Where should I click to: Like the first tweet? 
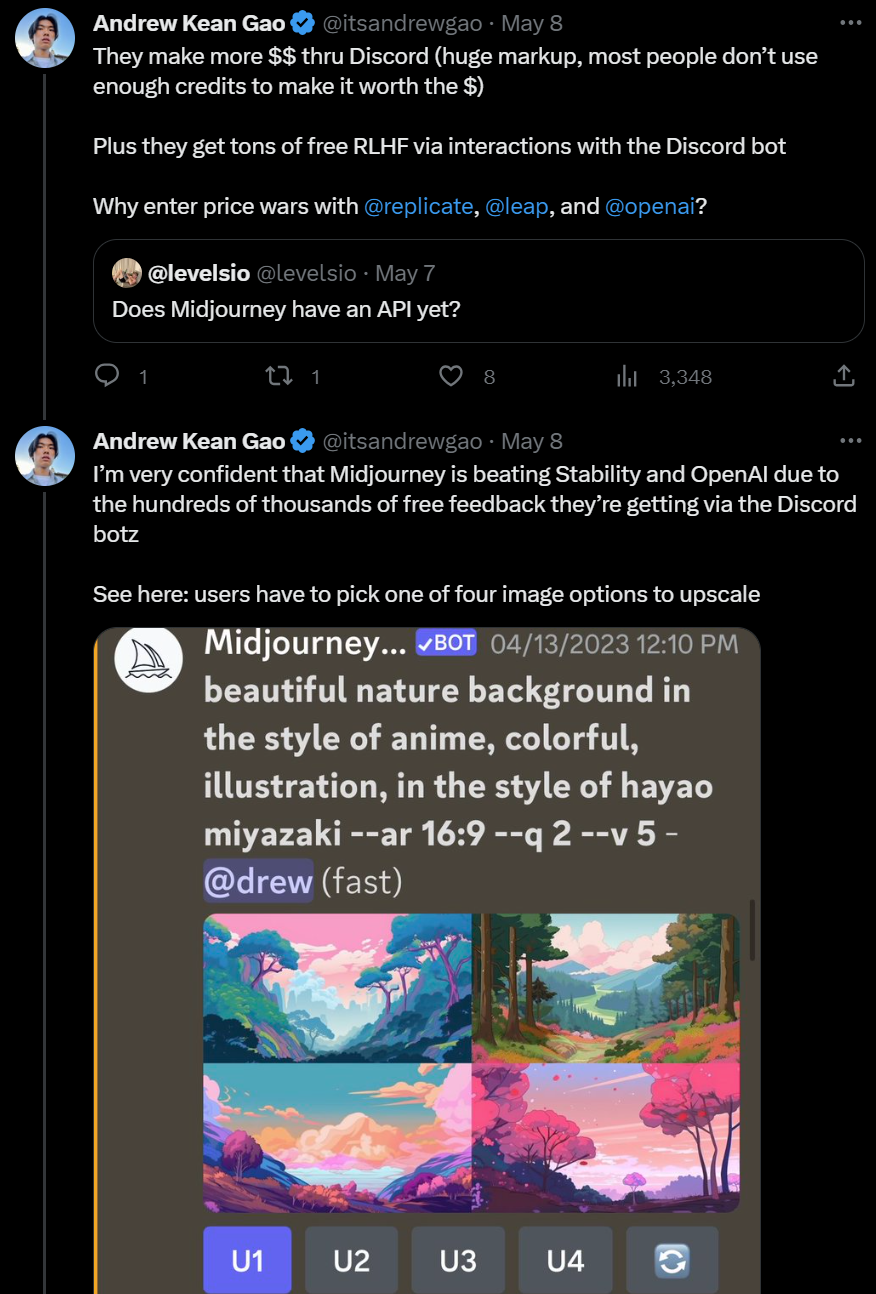[450, 375]
